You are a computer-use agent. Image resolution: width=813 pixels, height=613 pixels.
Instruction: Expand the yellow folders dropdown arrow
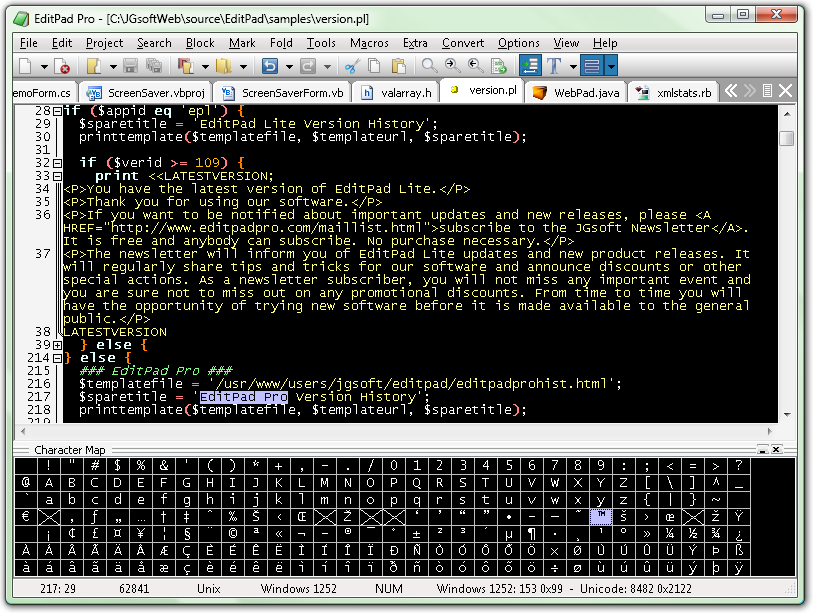[243, 66]
